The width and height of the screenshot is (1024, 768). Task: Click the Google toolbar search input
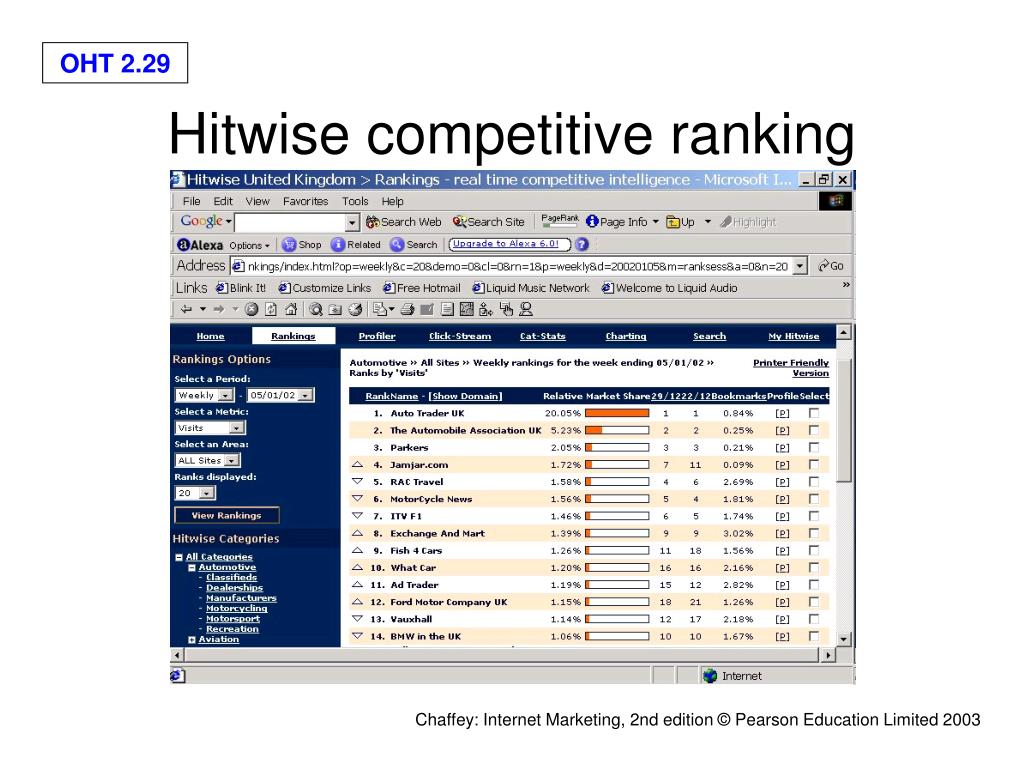[290, 222]
